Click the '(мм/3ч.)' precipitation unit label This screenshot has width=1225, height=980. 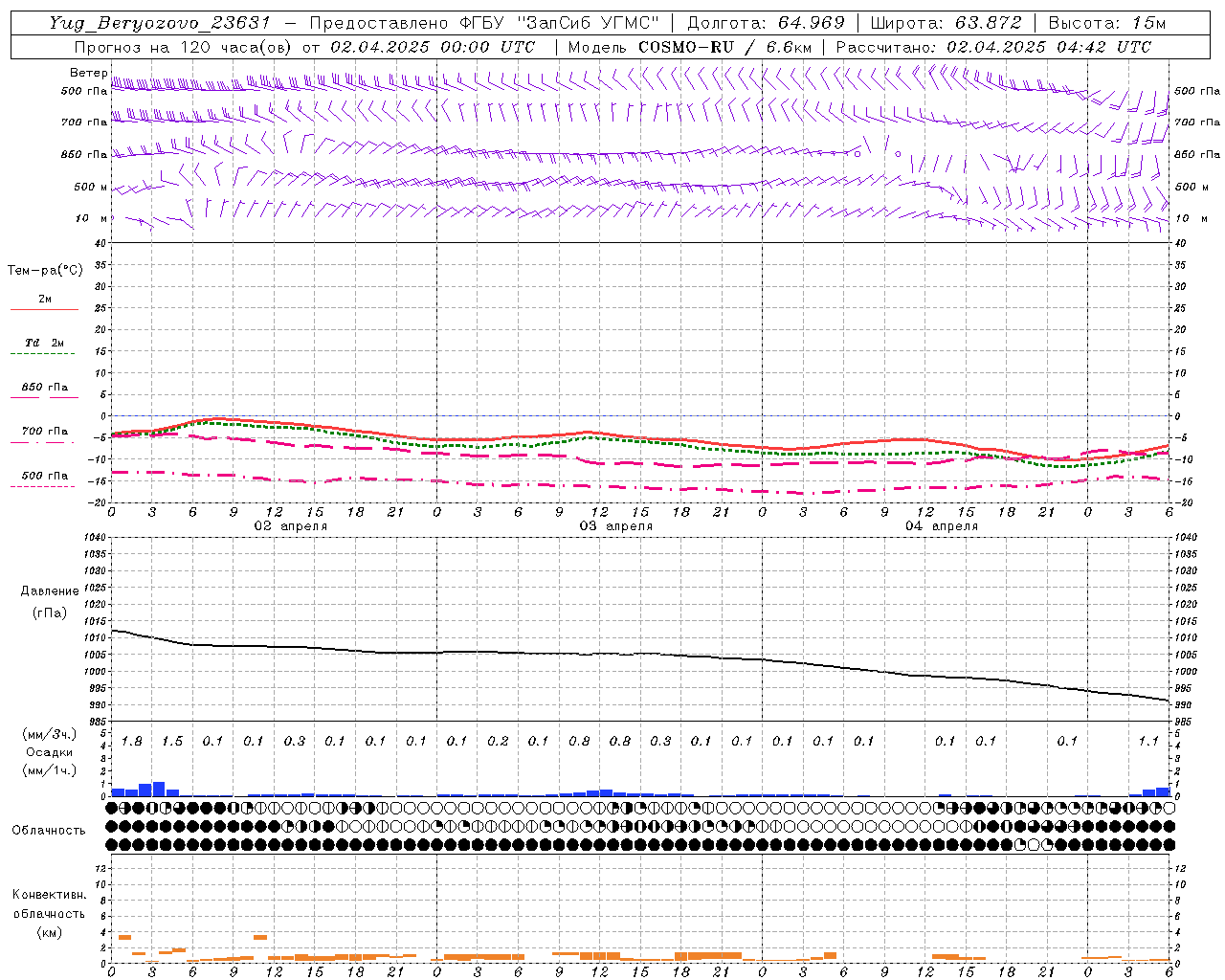pos(49,734)
